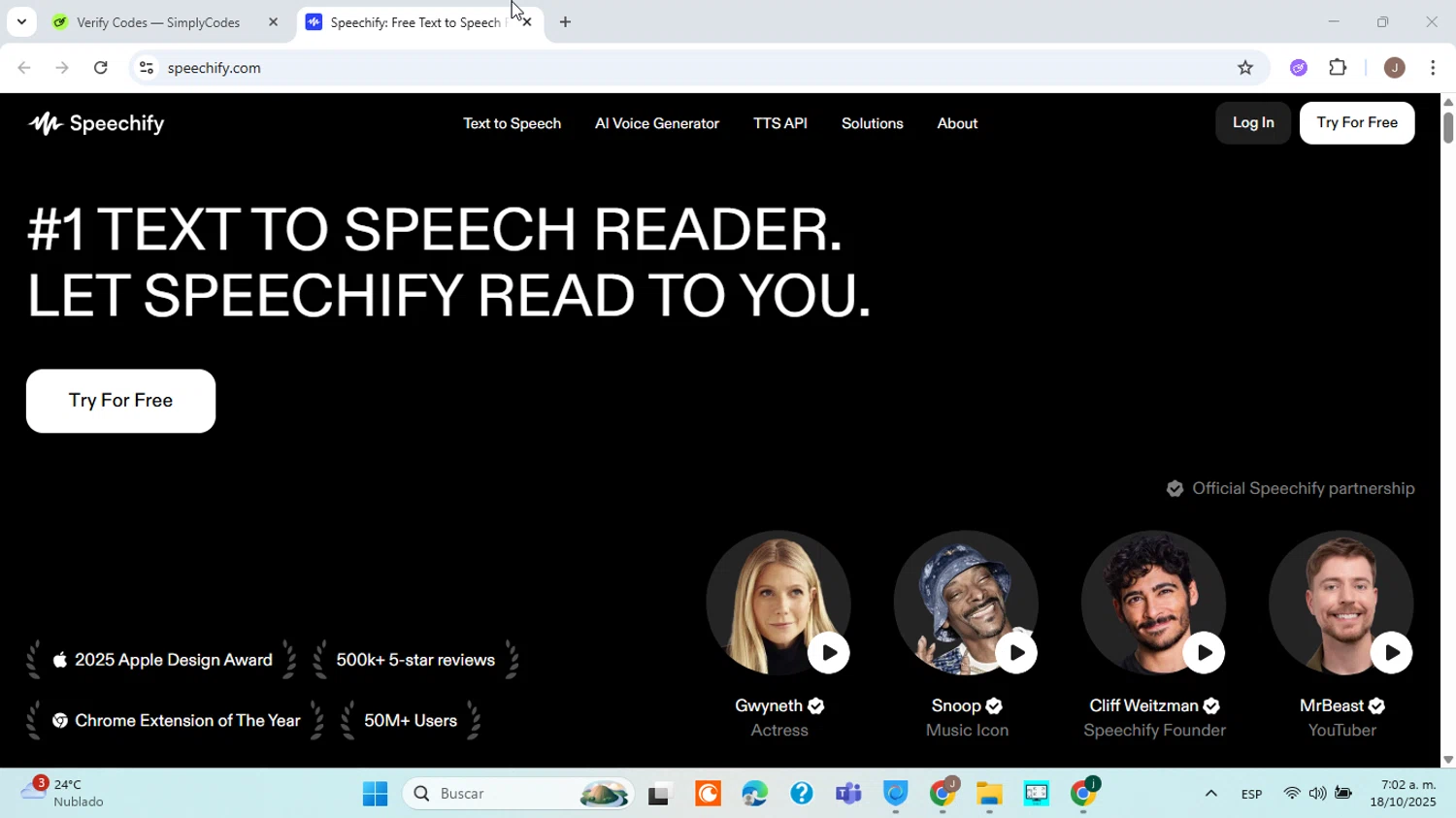Close the Verify Codes SimplyCodes tab

pyautogui.click(x=273, y=22)
